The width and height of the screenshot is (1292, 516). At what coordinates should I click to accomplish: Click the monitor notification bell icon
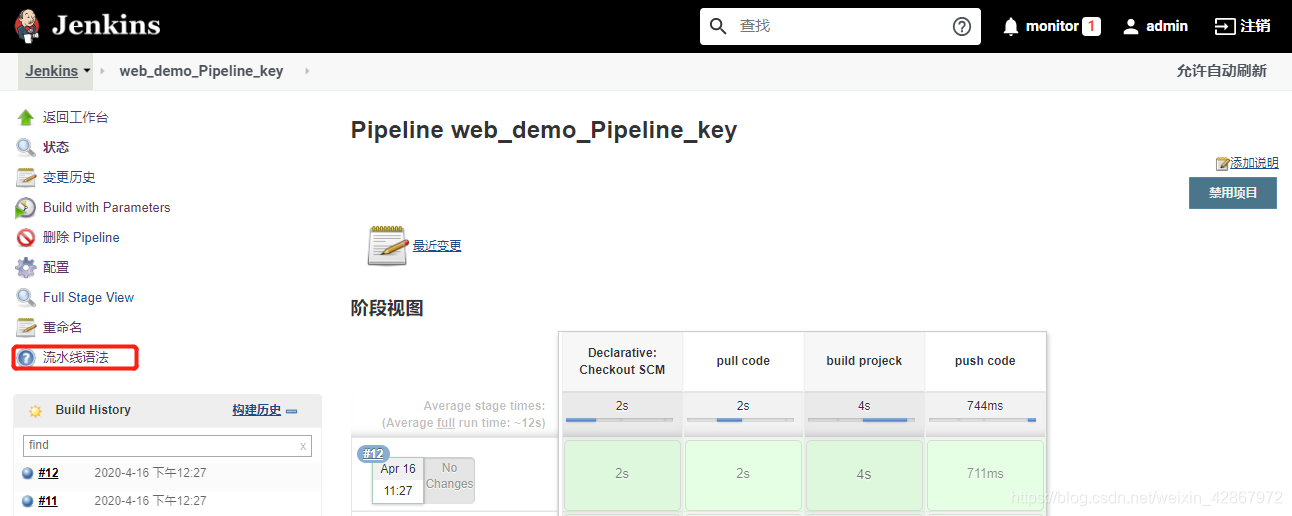tap(1011, 26)
